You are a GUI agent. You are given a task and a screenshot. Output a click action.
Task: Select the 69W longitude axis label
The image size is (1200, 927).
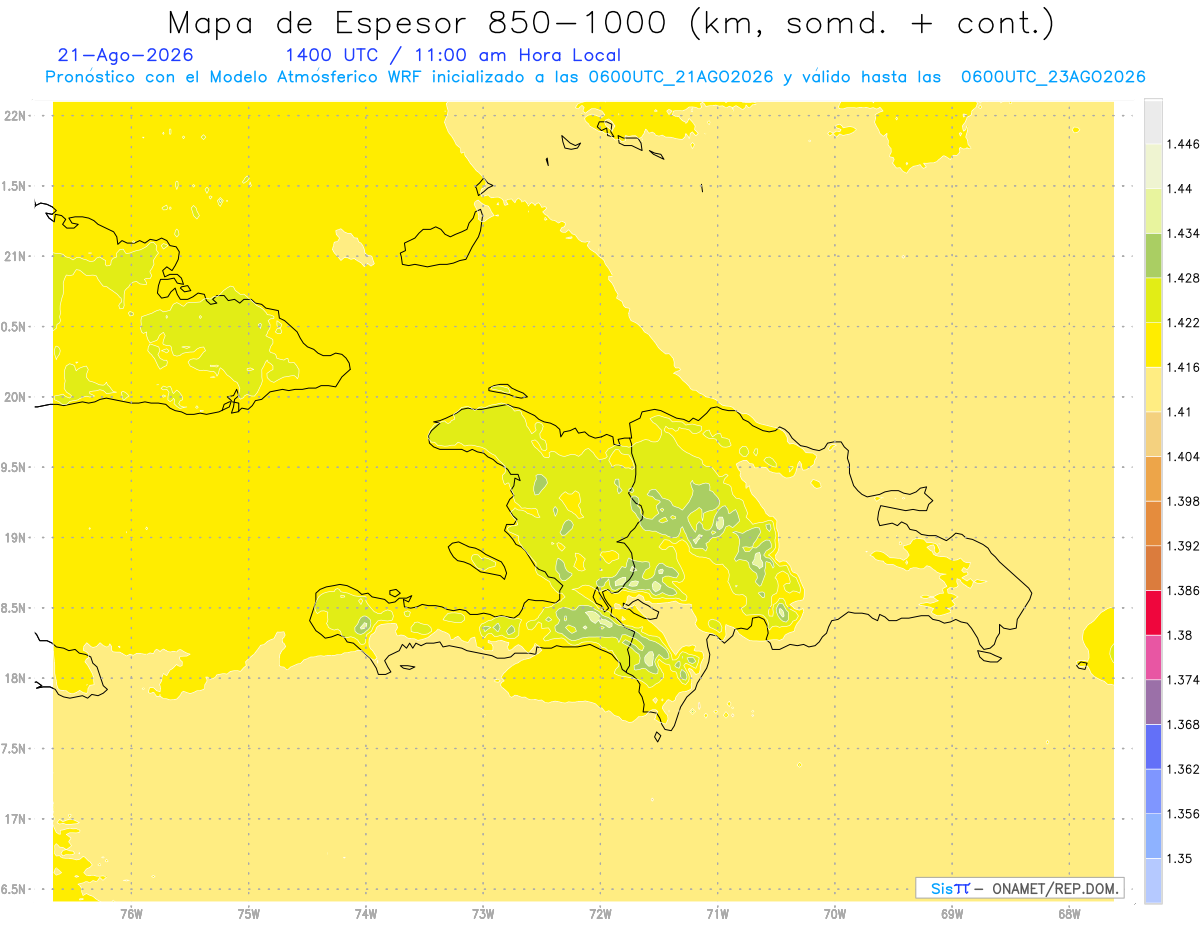pos(952,914)
